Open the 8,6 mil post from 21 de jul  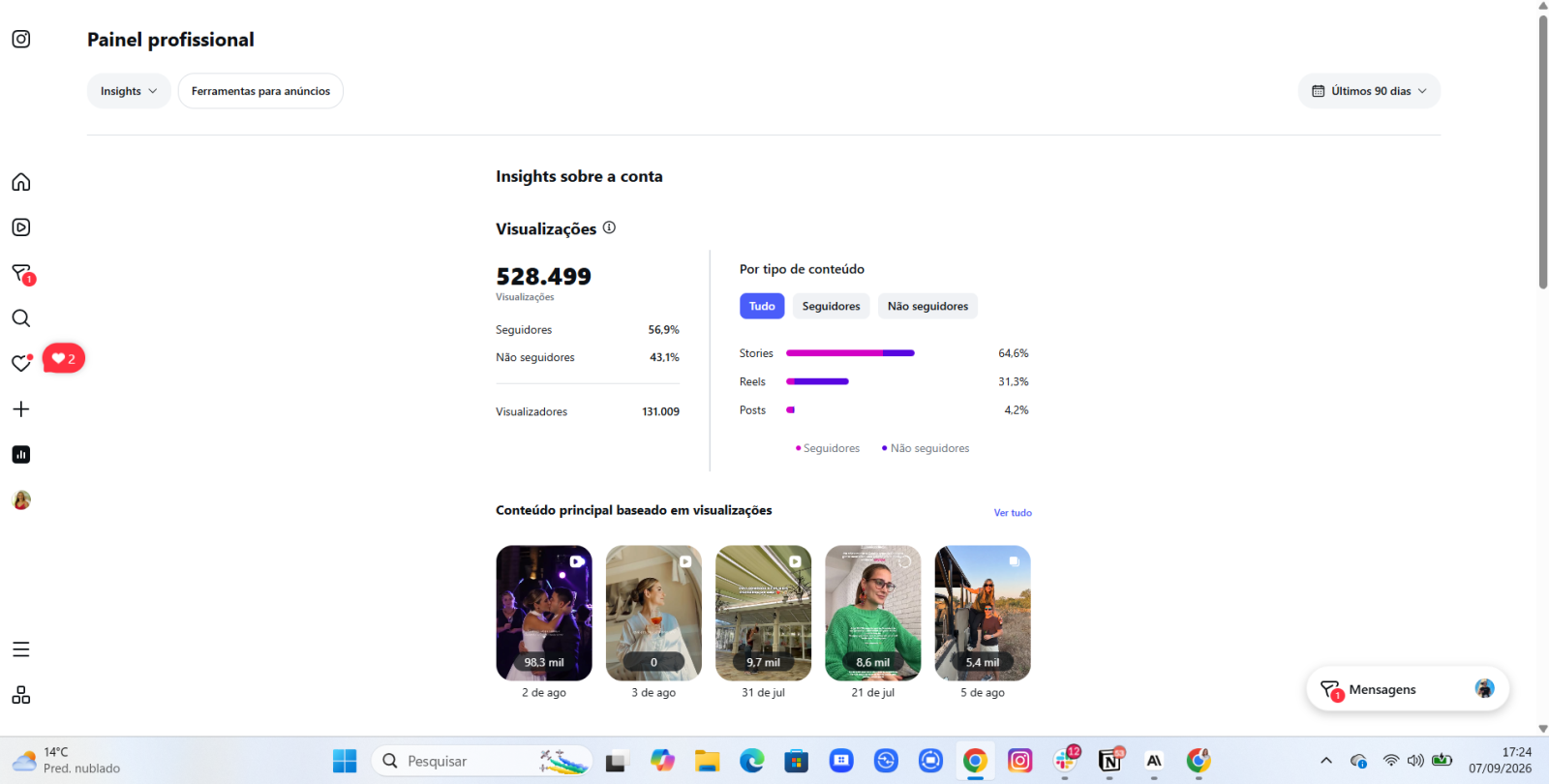[x=873, y=613]
